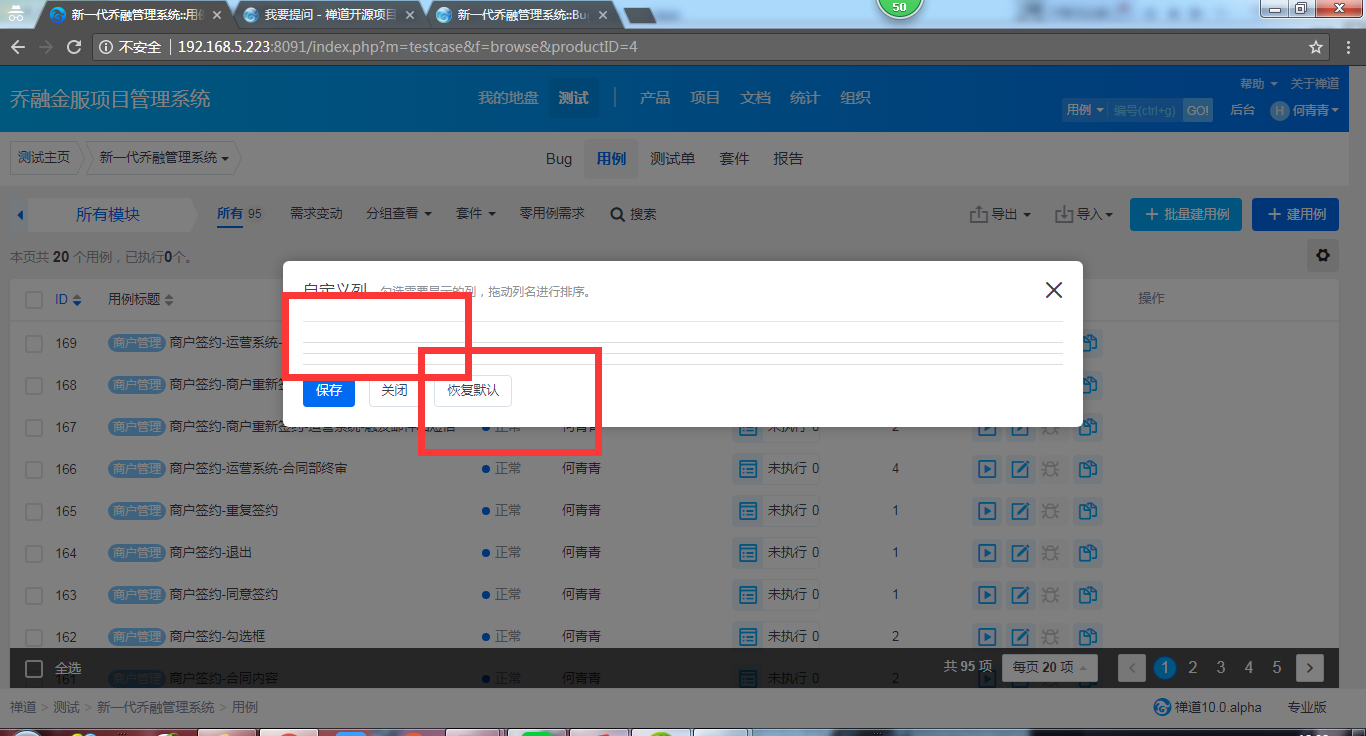Check the 全选 select-all checkbox
The width and height of the screenshot is (1366, 736).
(34, 668)
